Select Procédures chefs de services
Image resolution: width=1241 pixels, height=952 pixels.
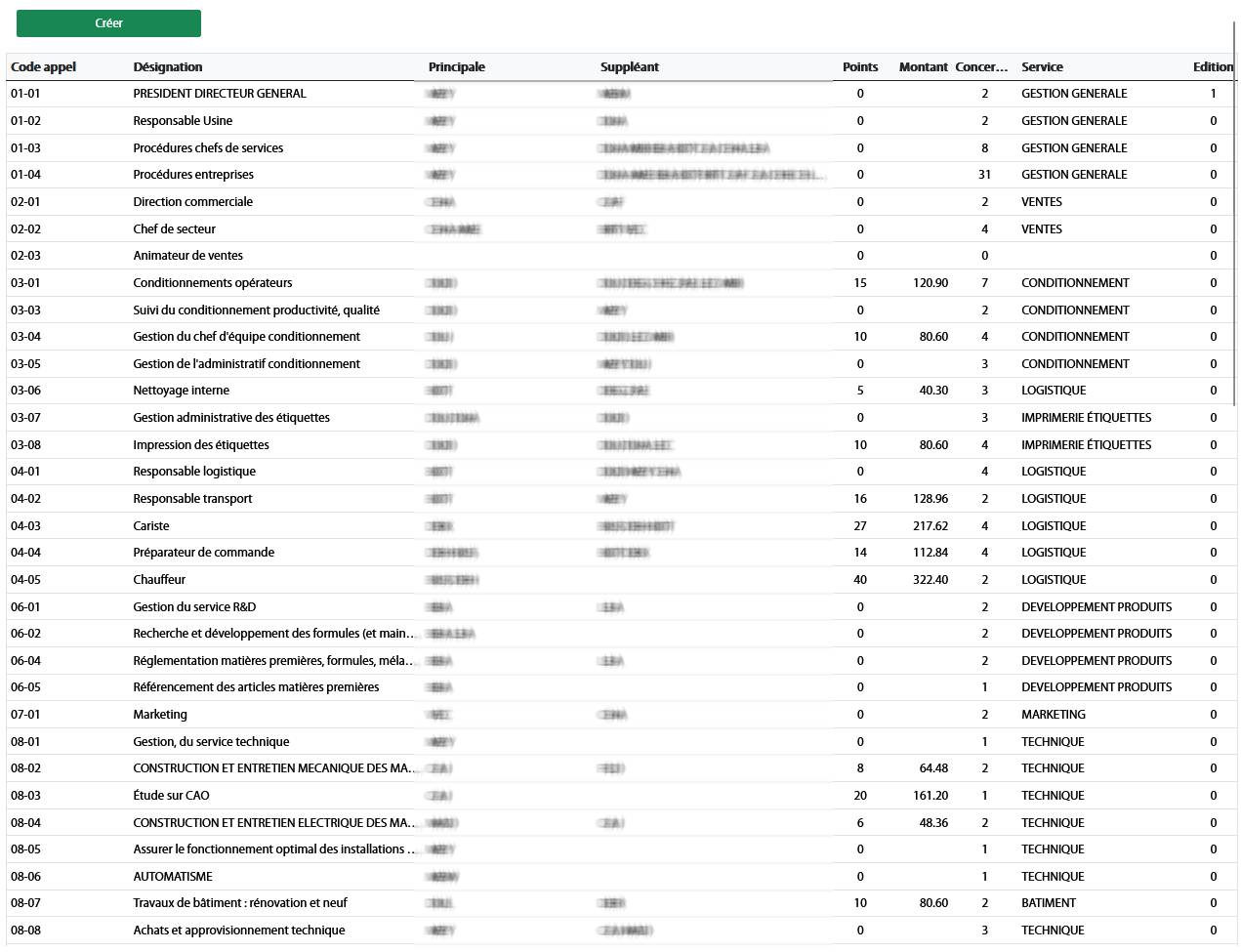click(621, 148)
